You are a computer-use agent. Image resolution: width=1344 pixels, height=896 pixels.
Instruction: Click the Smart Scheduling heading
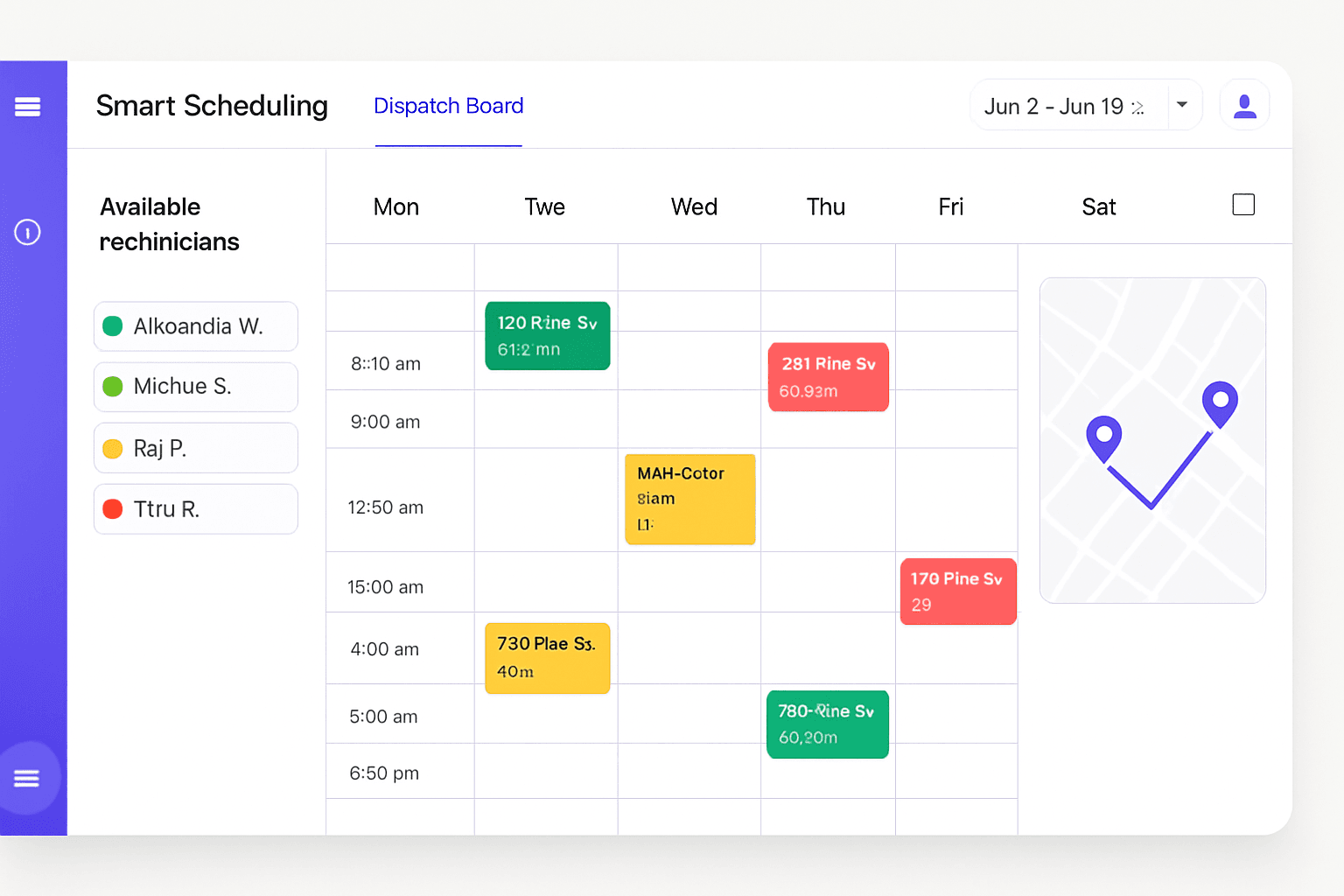(212, 106)
